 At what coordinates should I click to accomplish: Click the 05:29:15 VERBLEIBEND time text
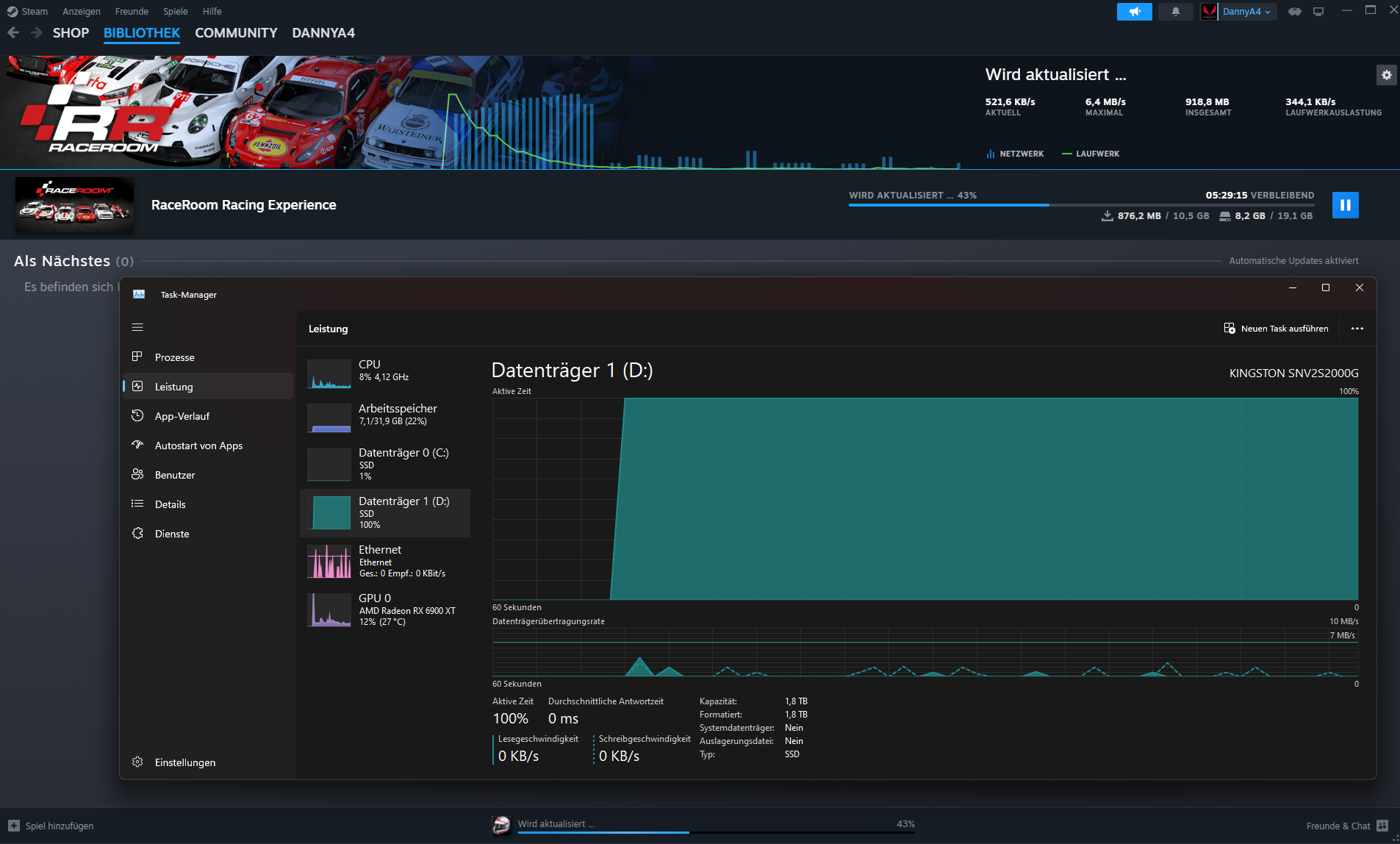coord(1260,196)
